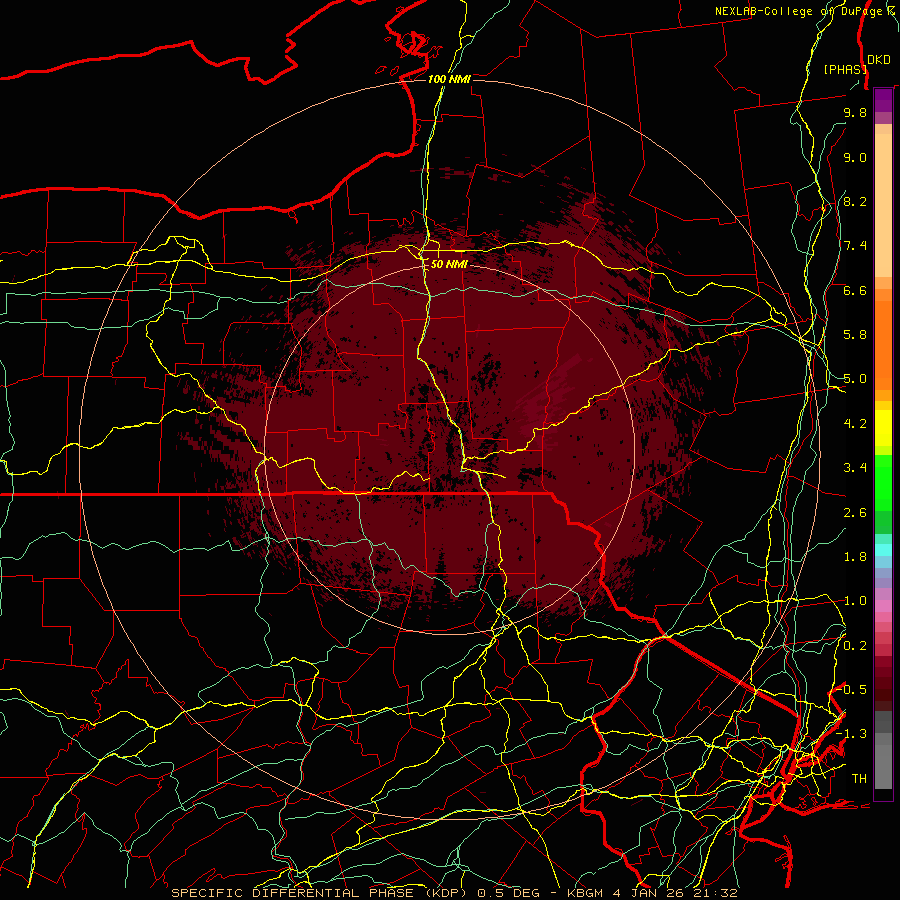Select the 5.8 legend value
Screen dimensions: 900x900
855,335
